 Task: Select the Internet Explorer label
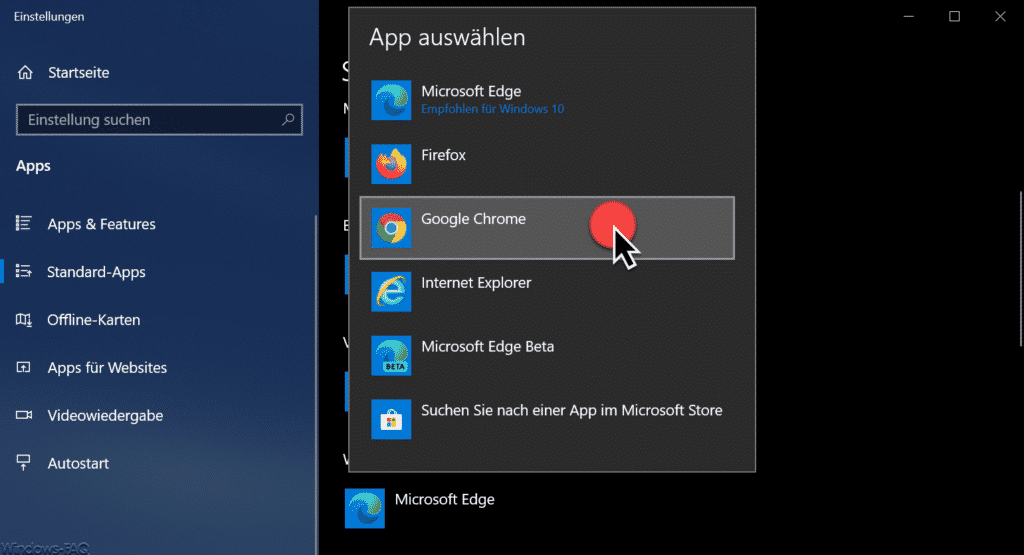pos(476,283)
